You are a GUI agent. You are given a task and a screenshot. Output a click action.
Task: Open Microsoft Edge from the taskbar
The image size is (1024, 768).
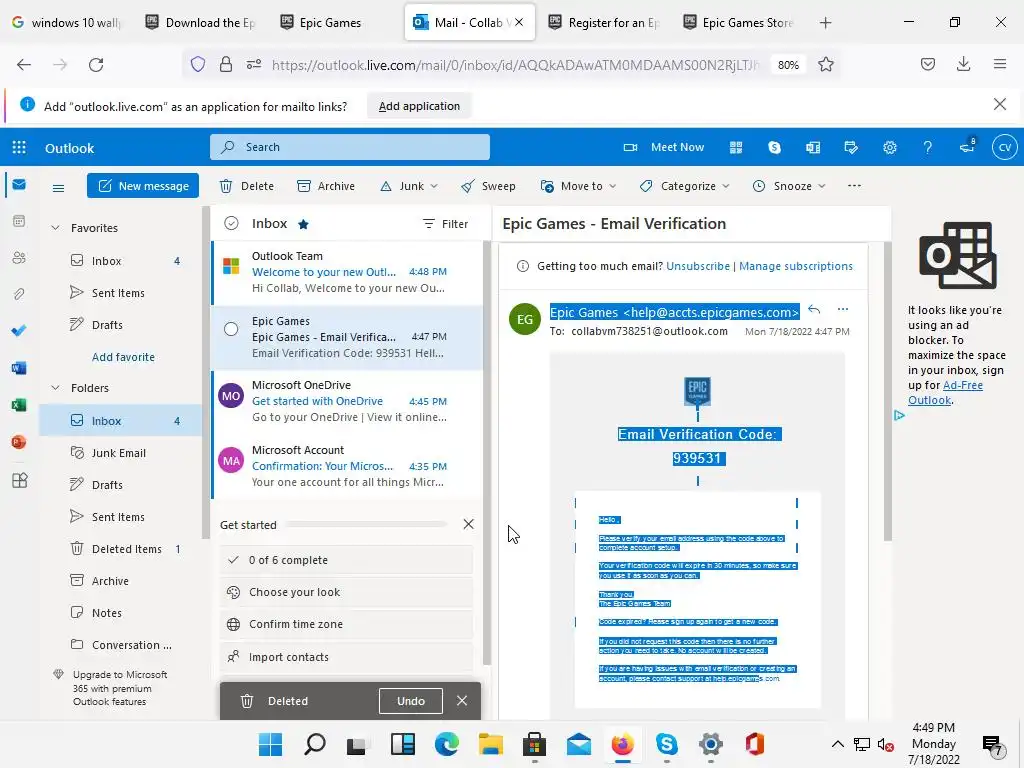click(x=447, y=744)
